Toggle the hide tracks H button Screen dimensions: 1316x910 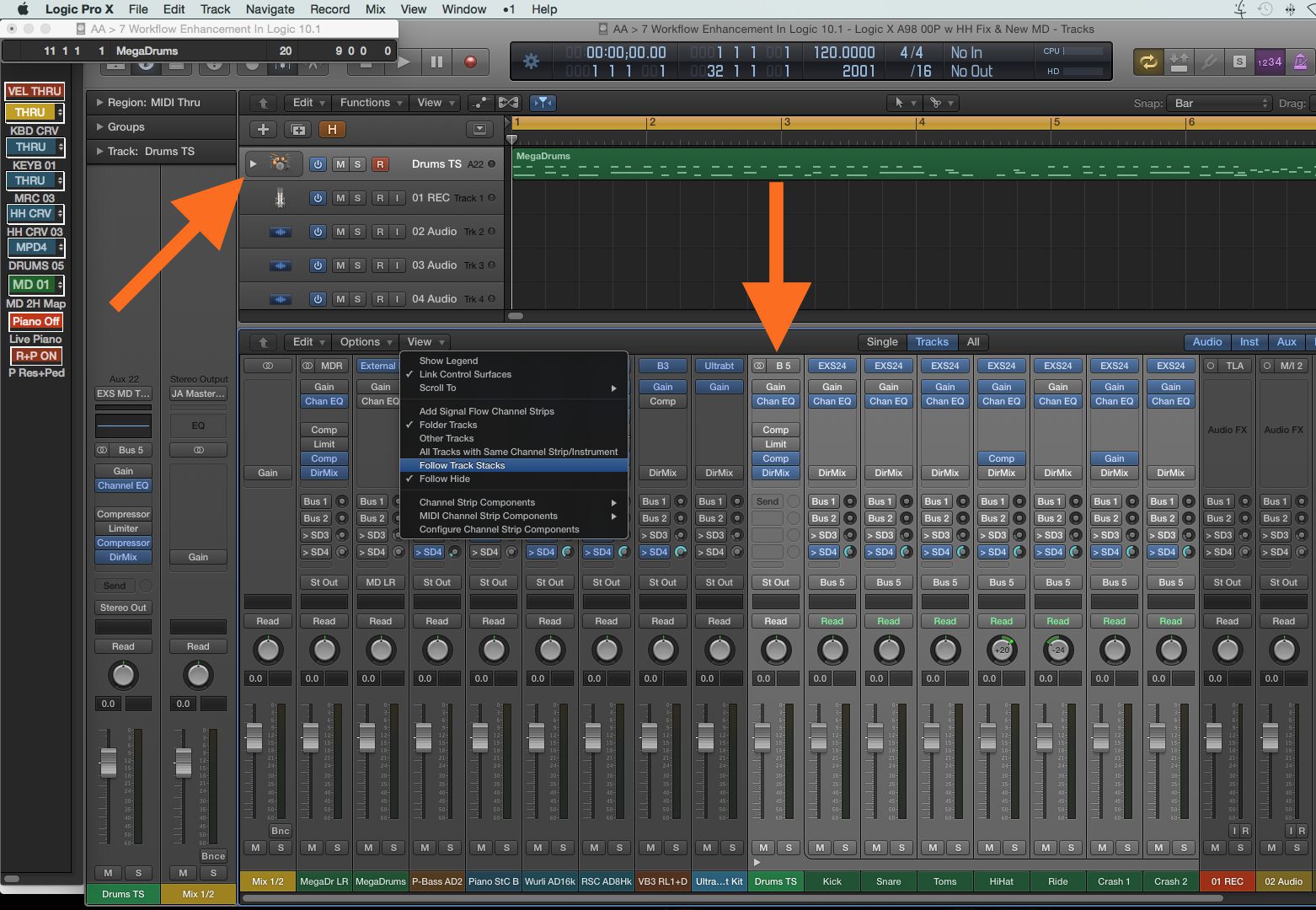[332, 130]
